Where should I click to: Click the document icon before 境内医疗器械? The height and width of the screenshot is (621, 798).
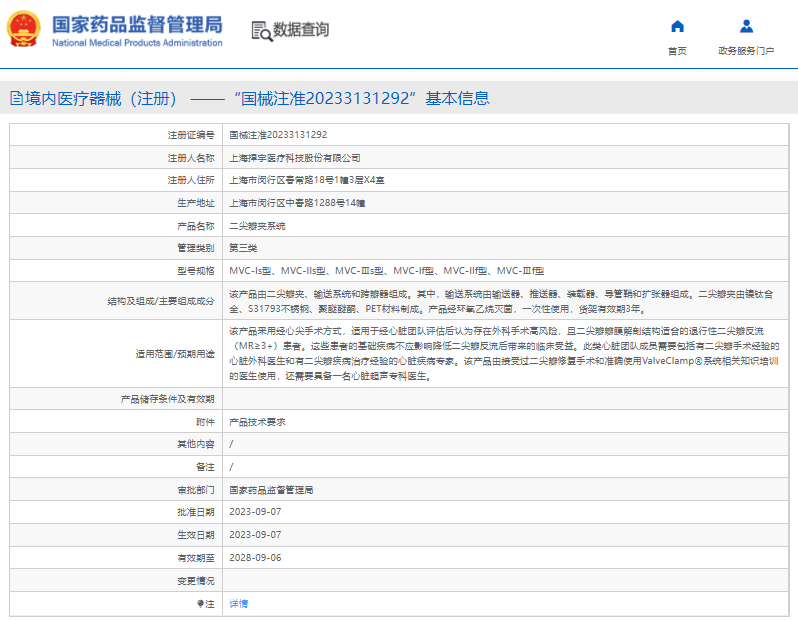coord(16,98)
